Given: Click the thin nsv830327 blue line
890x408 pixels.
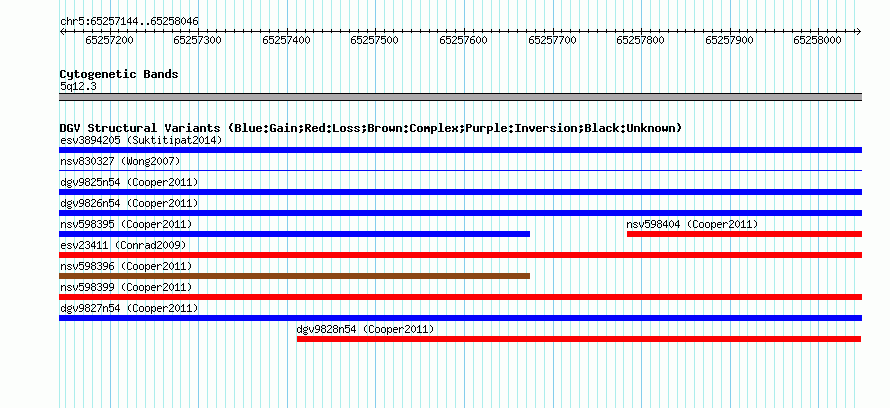Looking at the screenshot, I should (460, 170).
